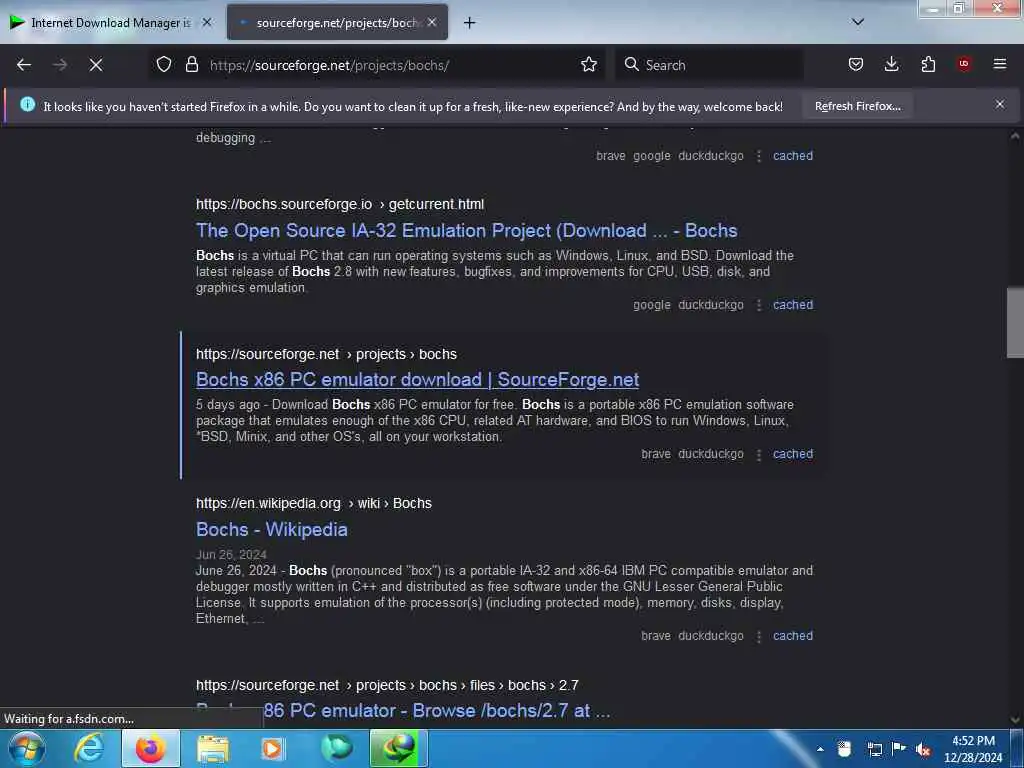1024x768 pixels.
Task: Dismiss the Firefox refresh notification
Action: [x=1000, y=104]
